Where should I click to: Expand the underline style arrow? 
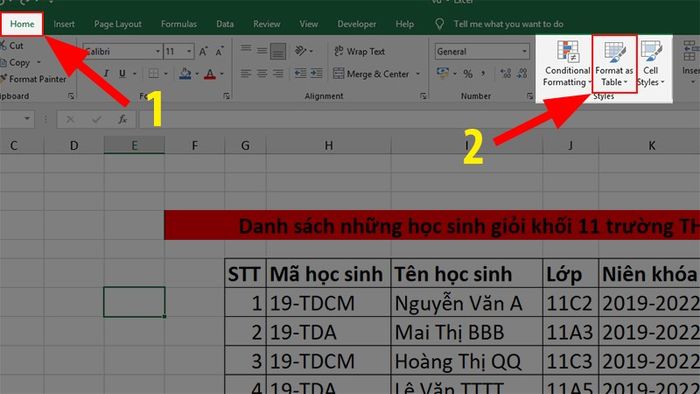click(134, 74)
